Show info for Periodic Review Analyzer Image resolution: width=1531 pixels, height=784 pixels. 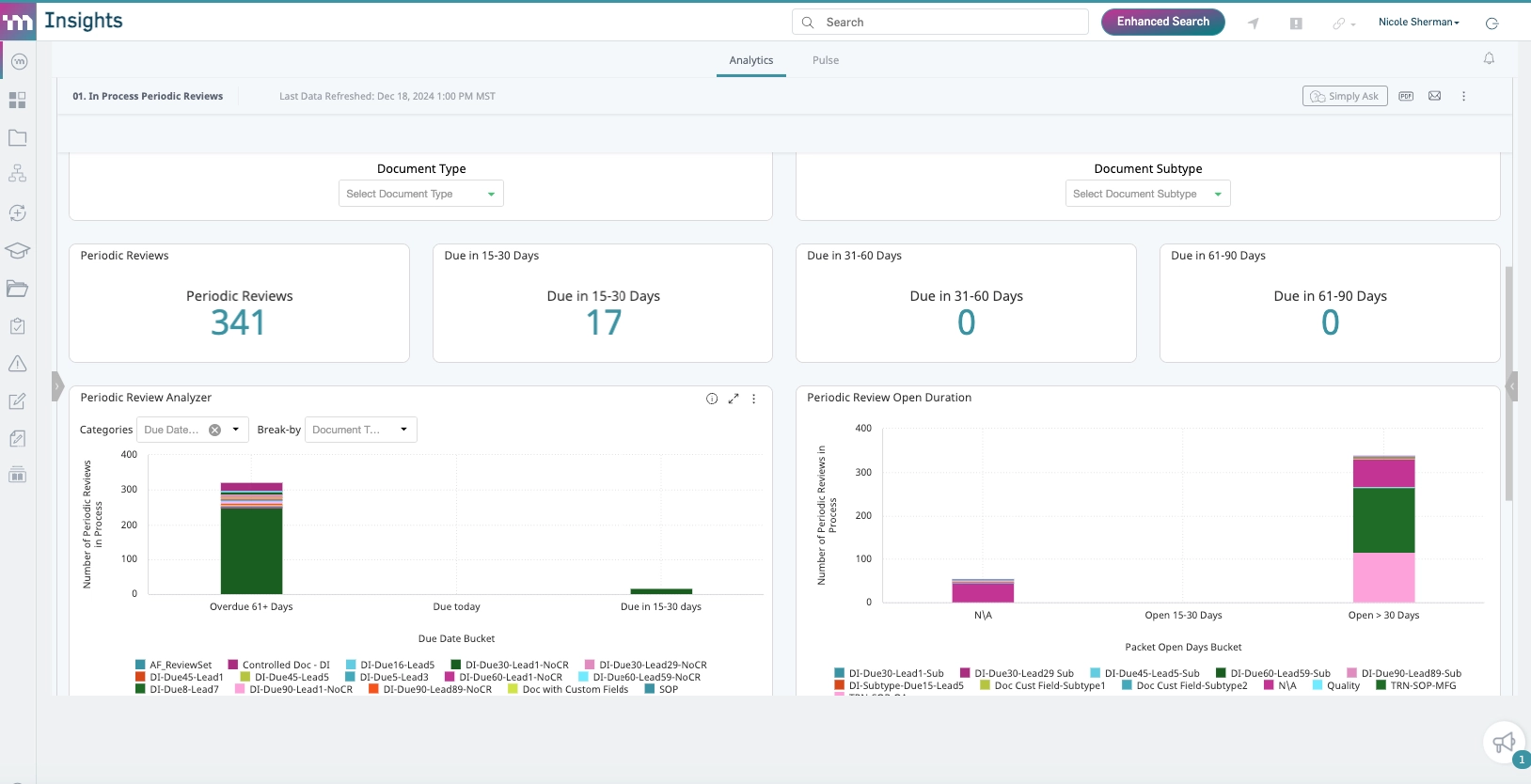pyautogui.click(x=712, y=399)
